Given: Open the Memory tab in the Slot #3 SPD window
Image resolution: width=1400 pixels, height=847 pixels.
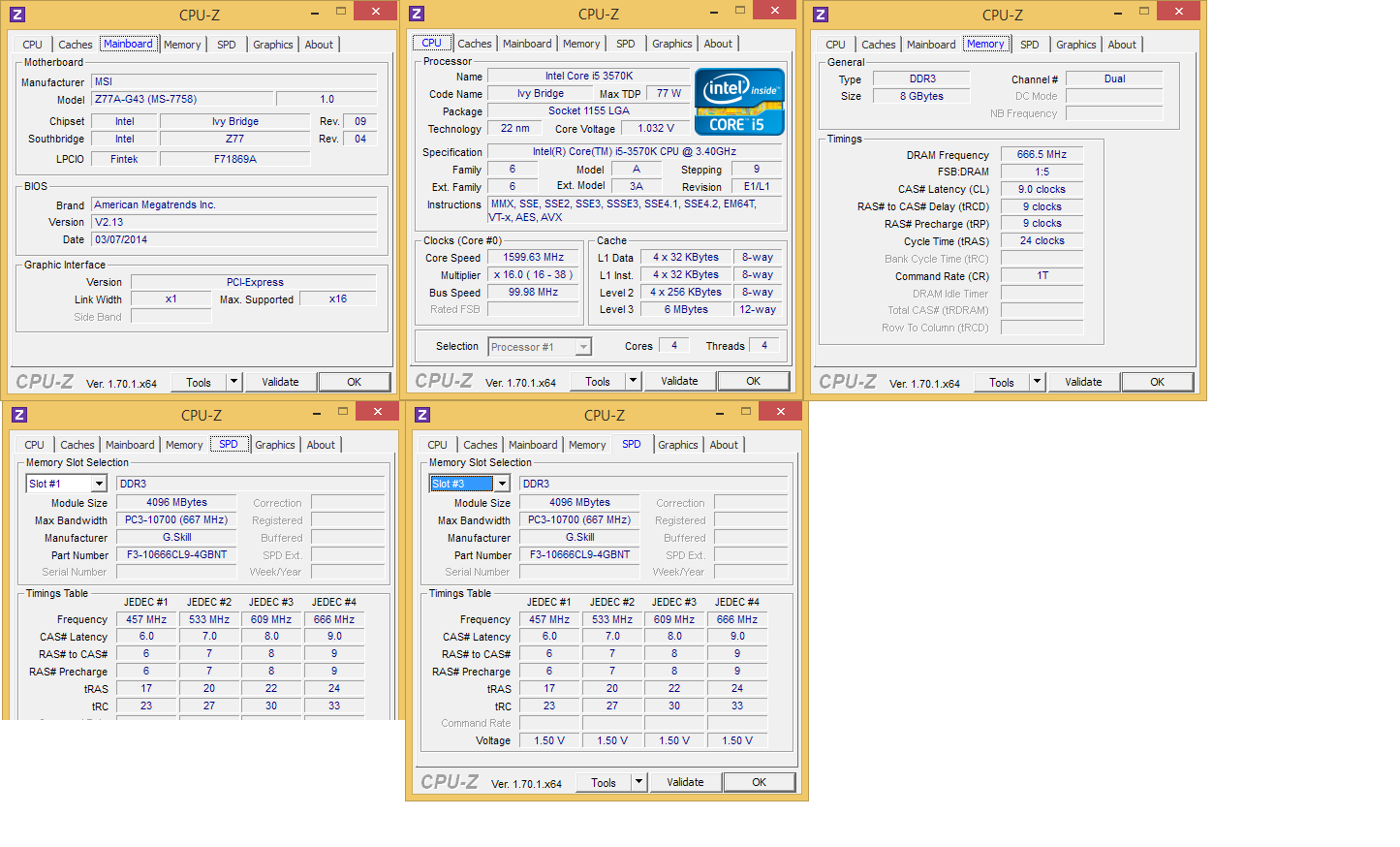Looking at the screenshot, I should [587, 445].
